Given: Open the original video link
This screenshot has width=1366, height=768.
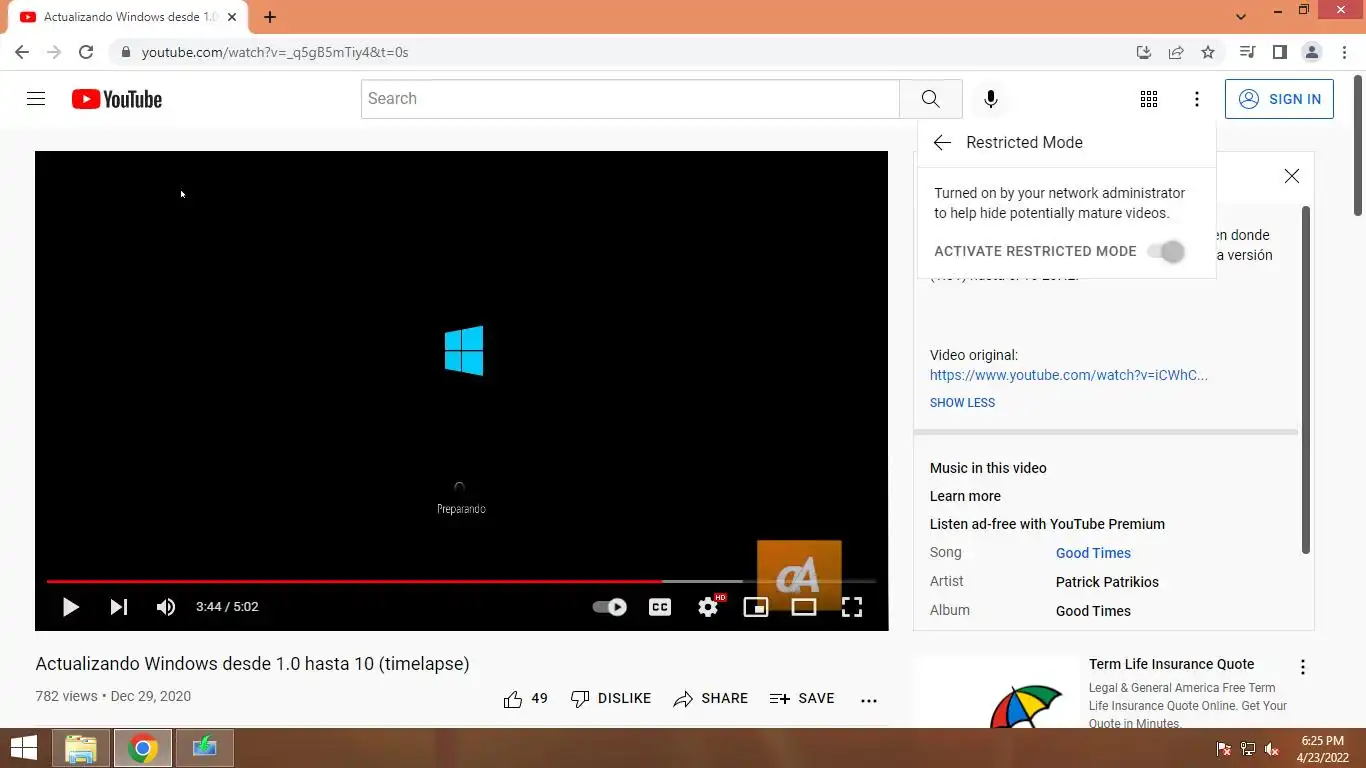Looking at the screenshot, I should click(x=1069, y=375).
